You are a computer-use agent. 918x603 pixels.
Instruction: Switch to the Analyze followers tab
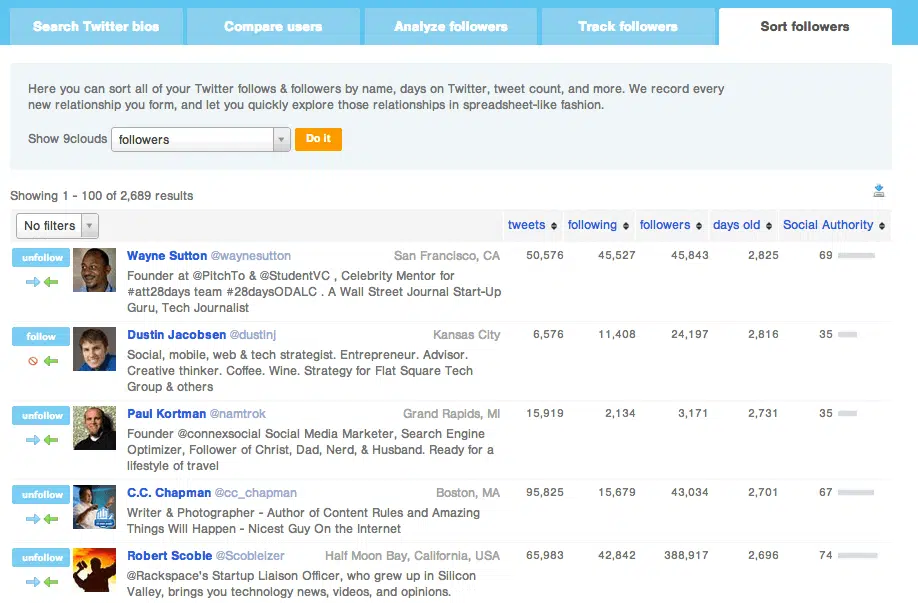451,27
